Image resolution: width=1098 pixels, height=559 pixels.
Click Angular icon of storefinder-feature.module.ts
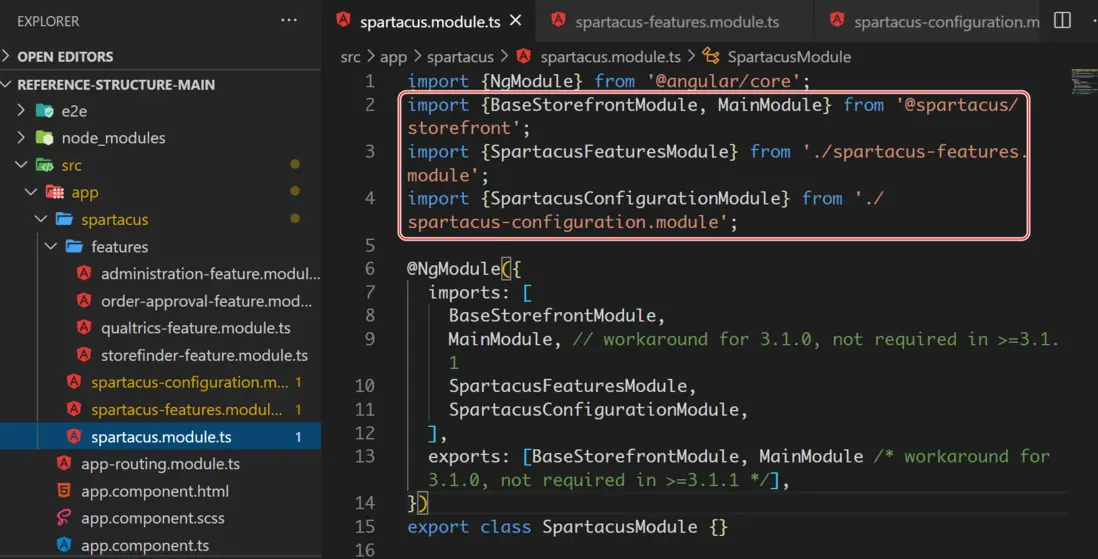[x=84, y=354]
